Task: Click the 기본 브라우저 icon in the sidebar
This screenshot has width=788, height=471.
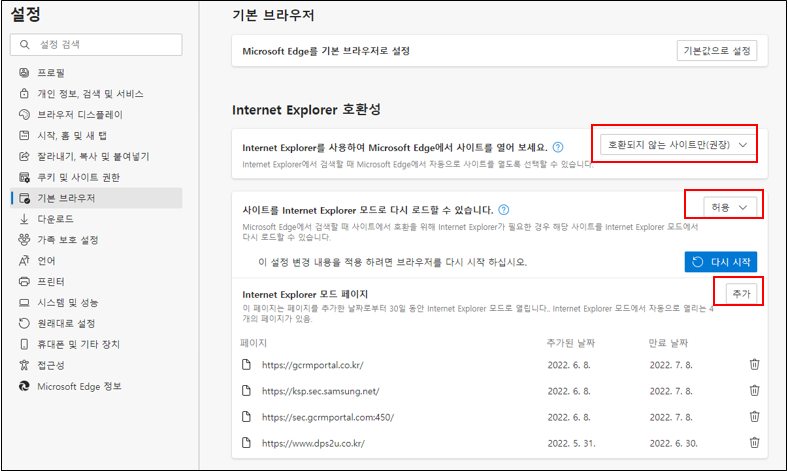Action: point(24,198)
